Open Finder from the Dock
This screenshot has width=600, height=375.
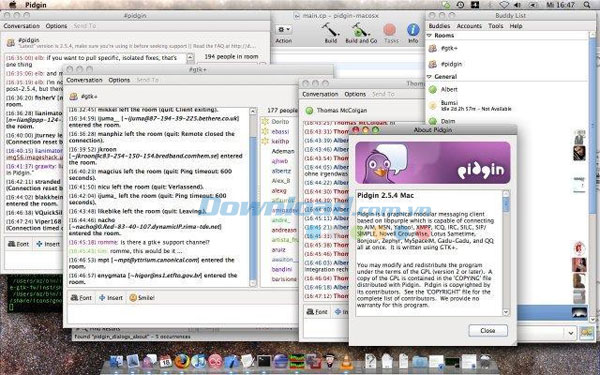tap(116, 361)
